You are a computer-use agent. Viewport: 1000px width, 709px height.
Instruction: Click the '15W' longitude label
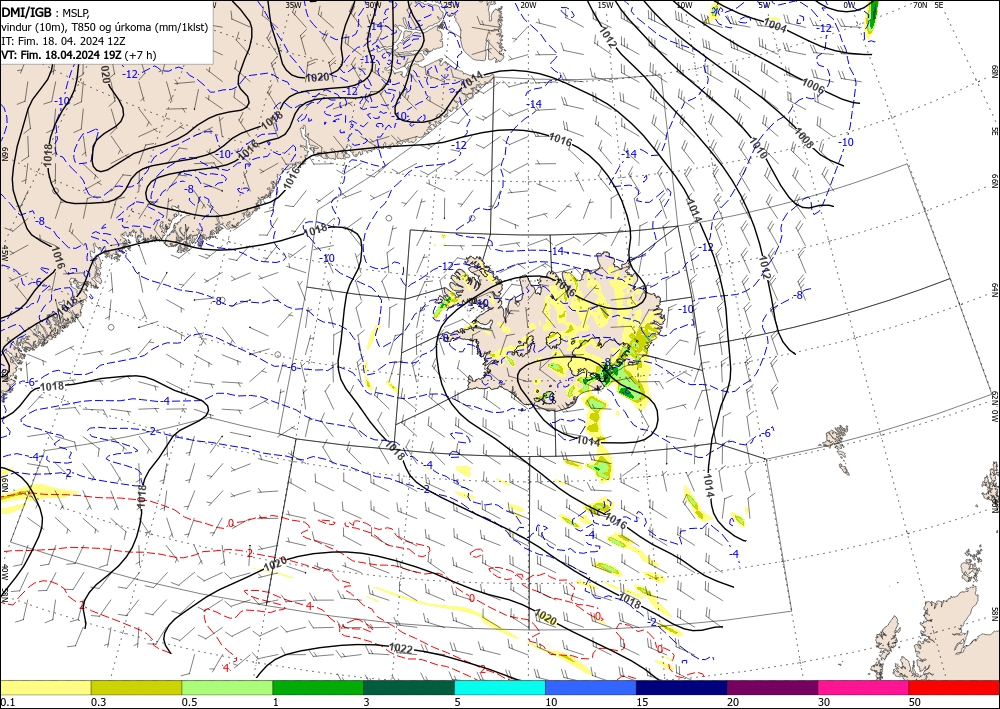(x=606, y=5)
